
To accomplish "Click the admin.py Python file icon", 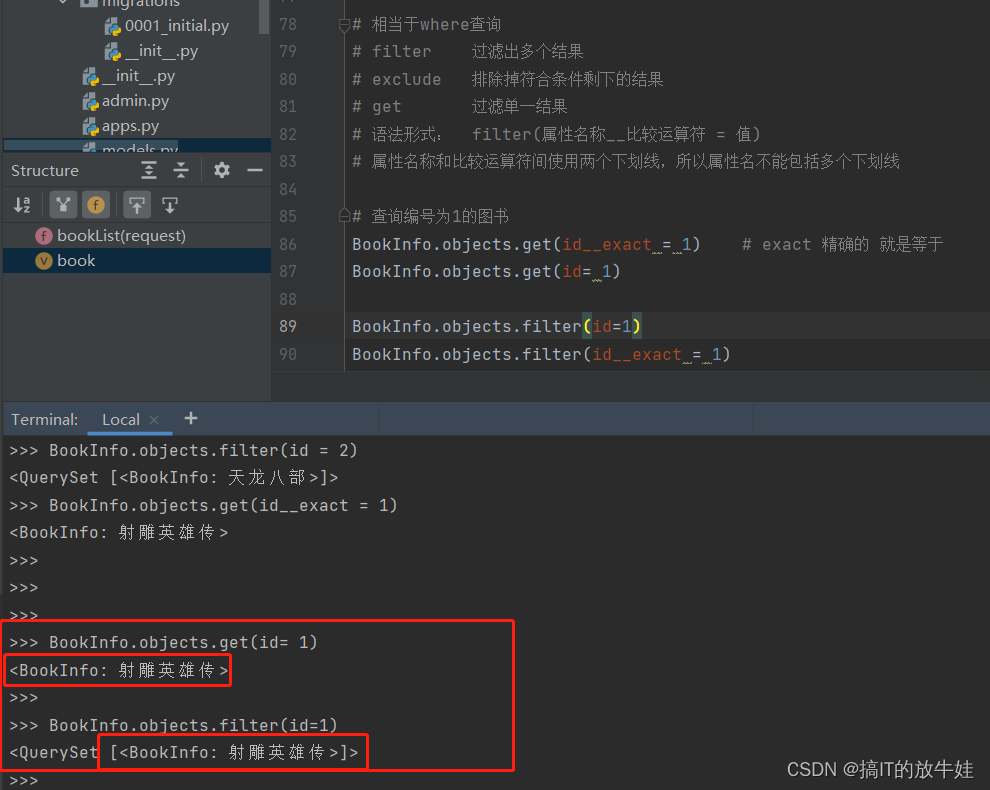I will click(90, 102).
